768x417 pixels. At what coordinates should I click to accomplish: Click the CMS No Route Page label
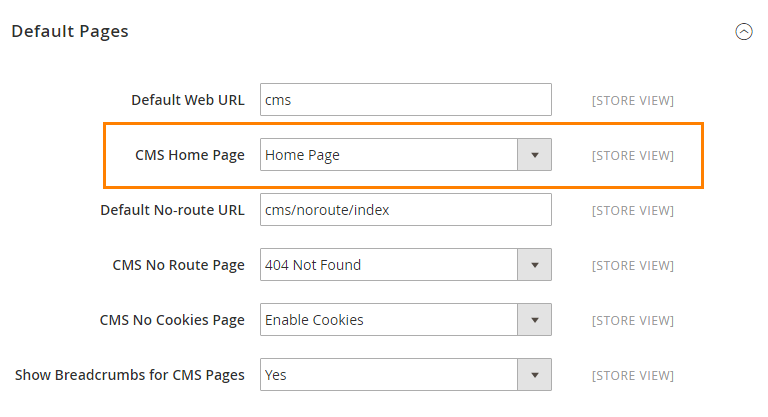(178, 265)
